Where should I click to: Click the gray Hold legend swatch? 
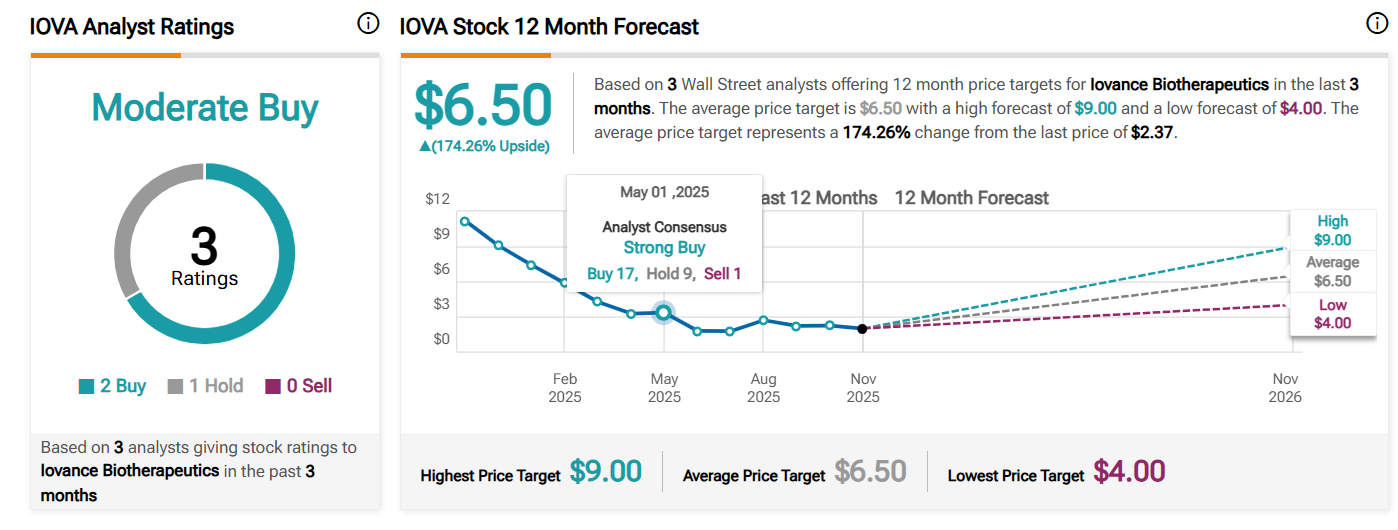click(x=174, y=387)
